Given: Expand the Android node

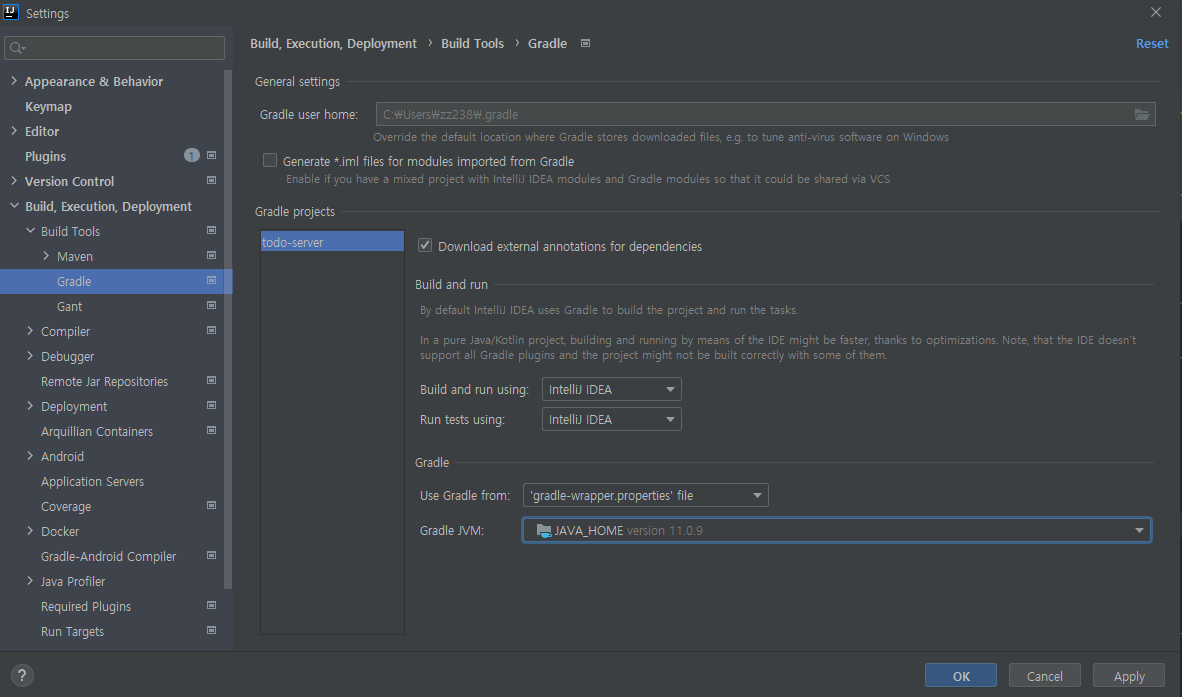Looking at the screenshot, I should tap(30, 456).
